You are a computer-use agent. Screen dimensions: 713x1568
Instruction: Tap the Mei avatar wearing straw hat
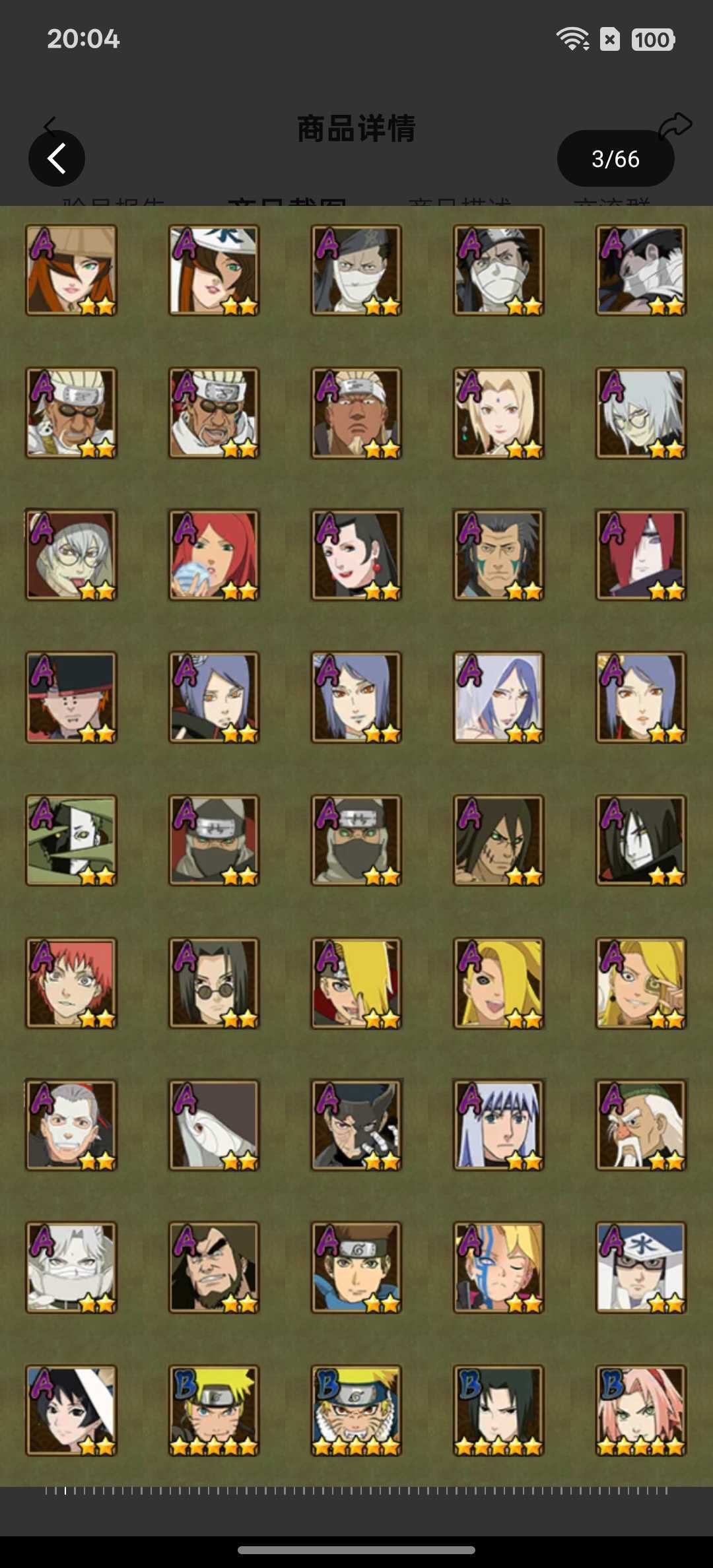pyautogui.click(x=71, y=271)
